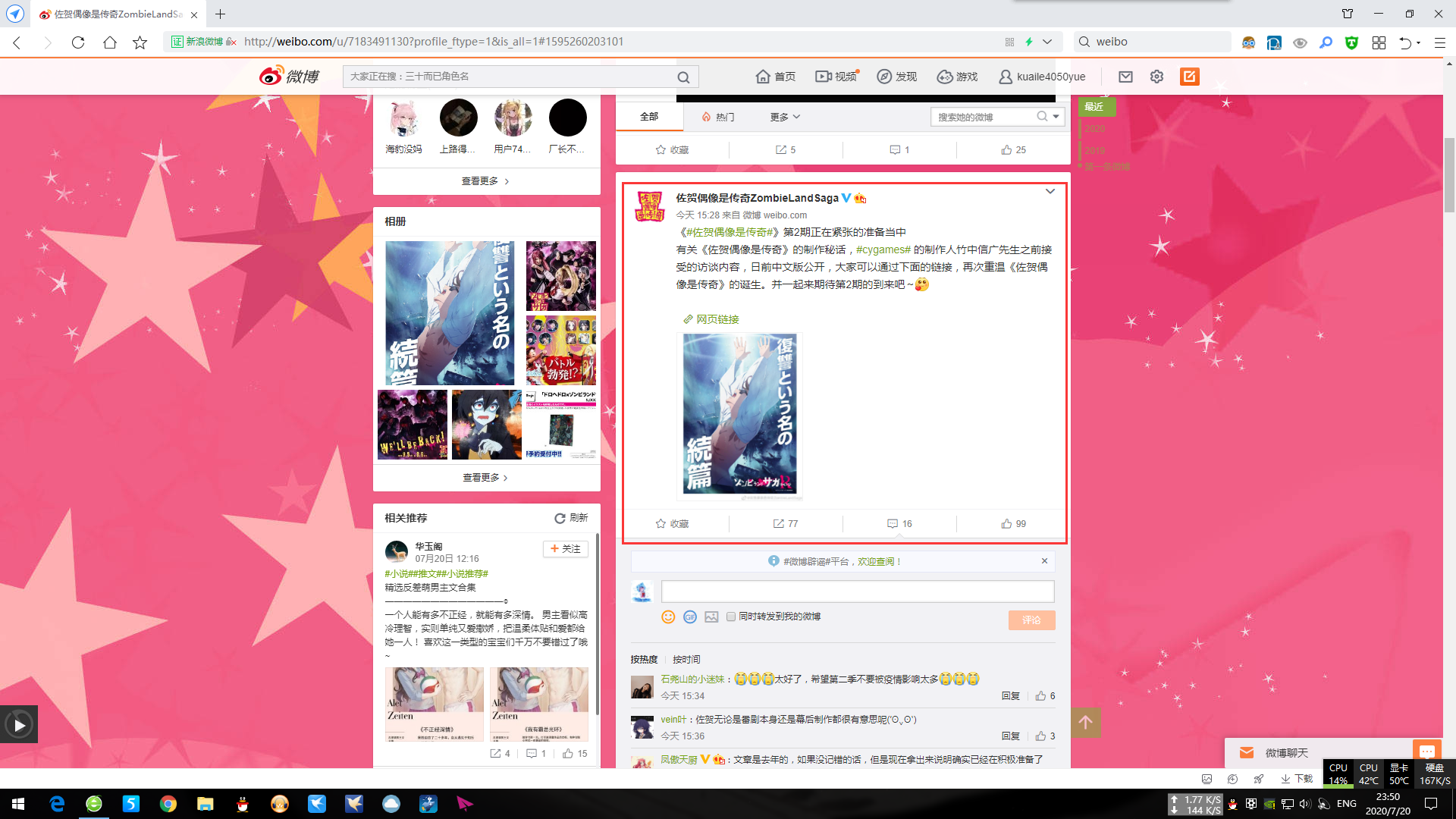Expand the 更多 dropdown in feed tabs
This screenshot has width=1456, height=819.
(x=786, y=117)
